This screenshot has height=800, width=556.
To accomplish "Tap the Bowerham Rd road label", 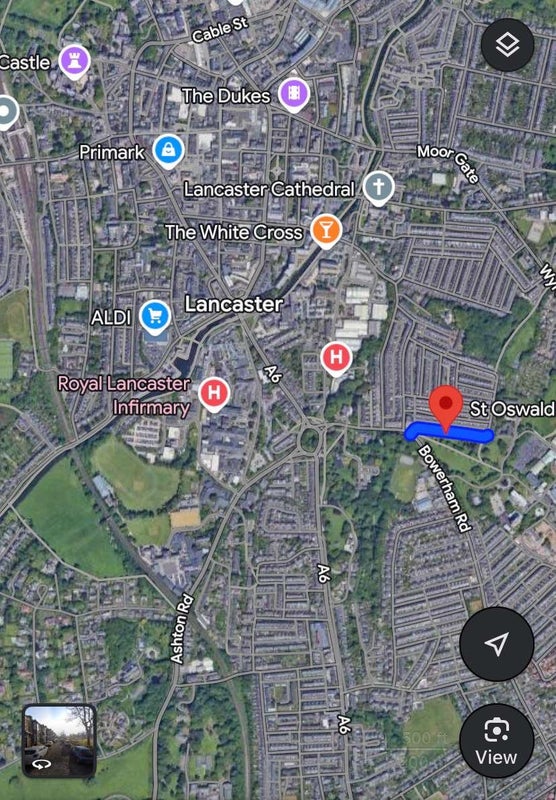I will pyautogui.click(x=444, y=489).
